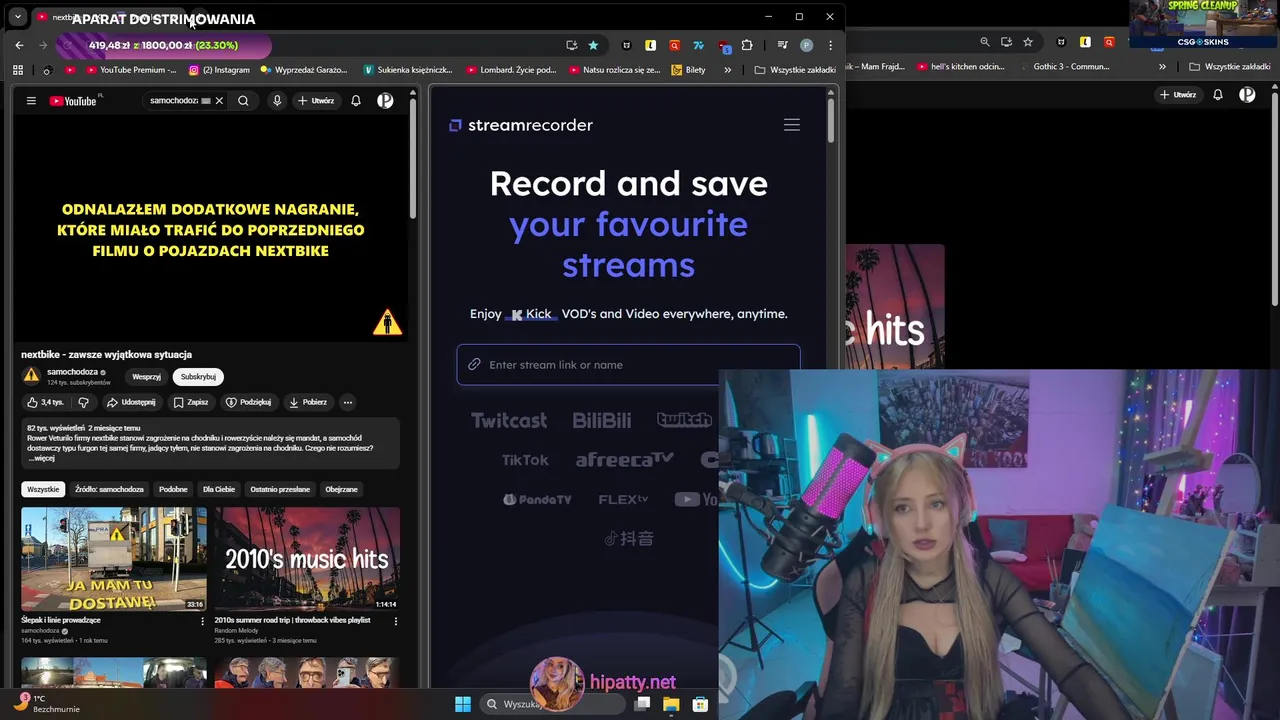Open Microsoft Store from taskbar
This screenshot has height=720, width=1280.
click(700, 704)
